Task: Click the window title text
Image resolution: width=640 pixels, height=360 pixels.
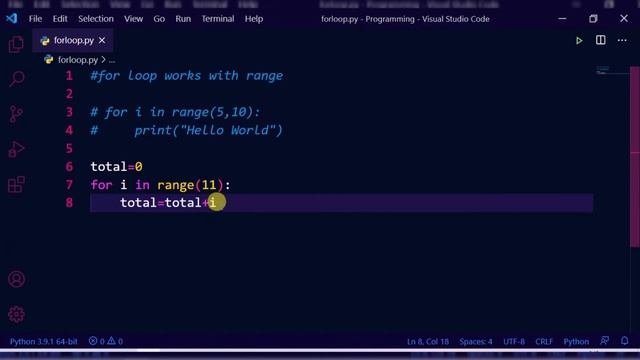Action: [405, 19]
